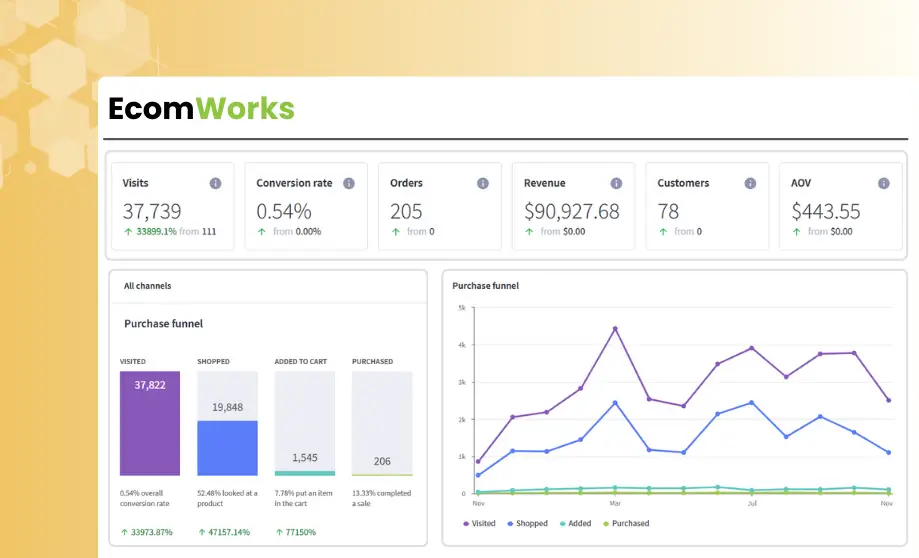Click the Visited peak data point at Mar
The height and width of the screenshot is (558, 919).
[615, 329]
